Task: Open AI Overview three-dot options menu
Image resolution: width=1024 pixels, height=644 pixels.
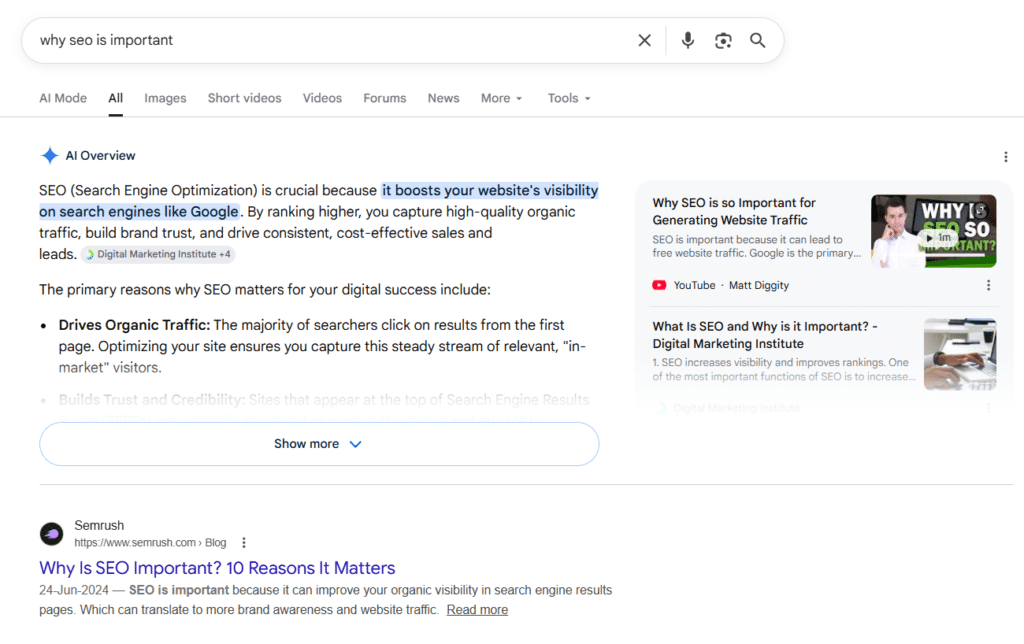Action: (x=1006, y=157)
